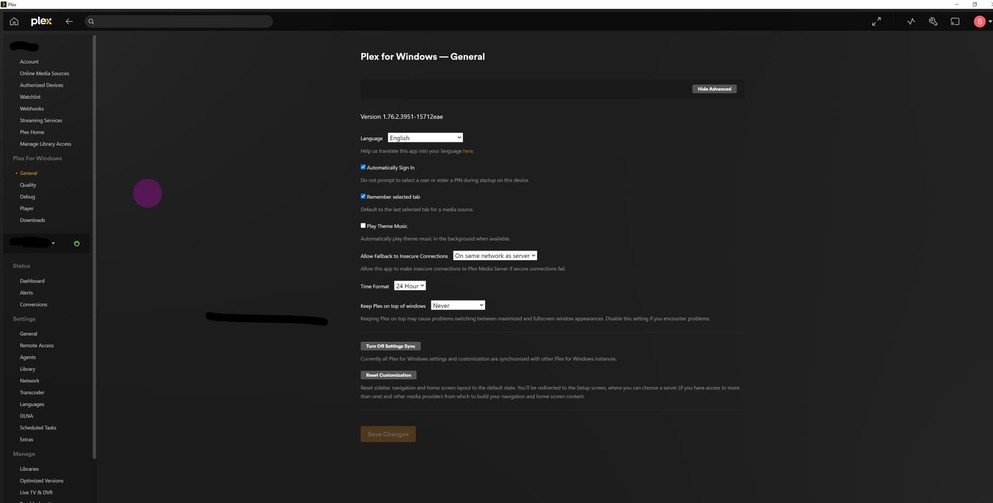Viewport: 993px width, 503px height.
Task: Open DLNA server settings
Action: click(26, 416)
